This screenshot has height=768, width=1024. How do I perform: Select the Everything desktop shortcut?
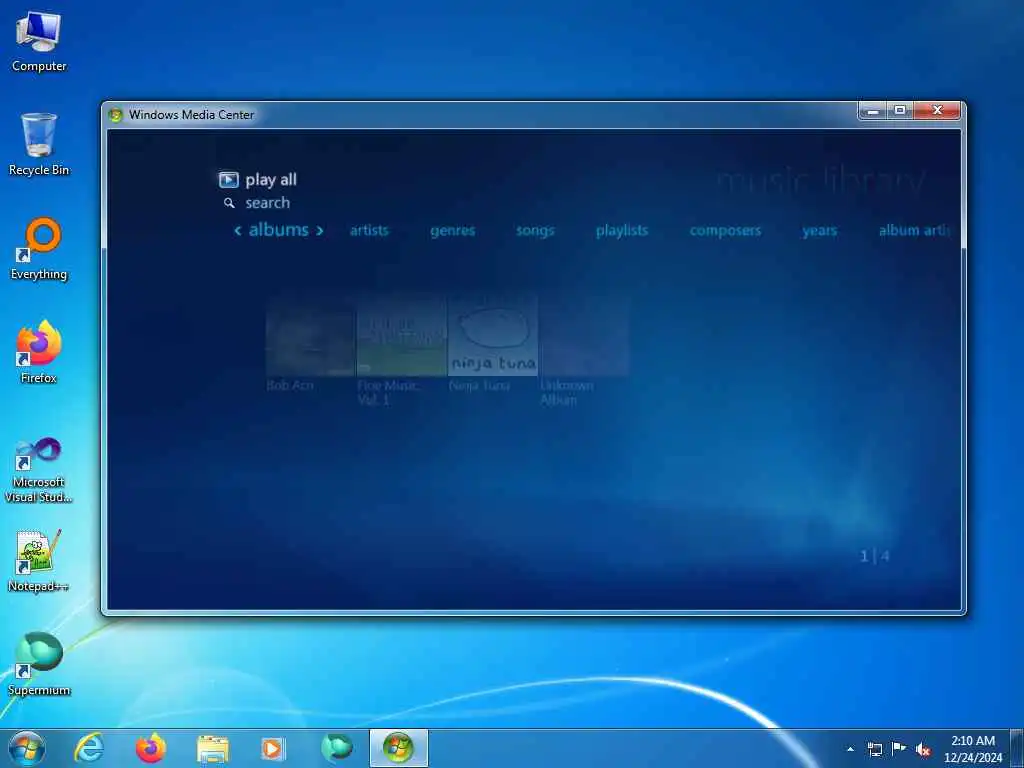(39, 249)
